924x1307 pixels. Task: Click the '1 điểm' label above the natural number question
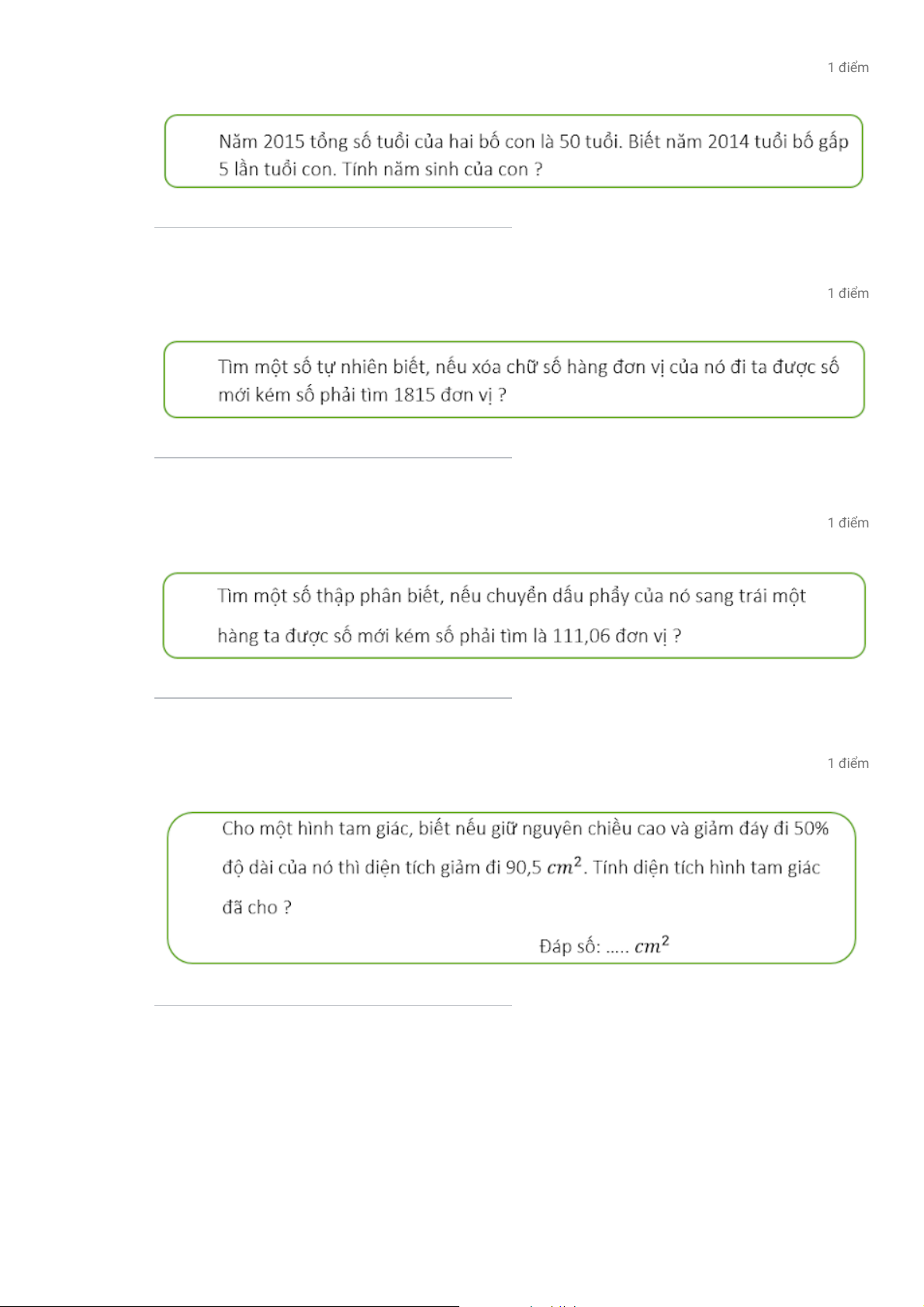848,293
